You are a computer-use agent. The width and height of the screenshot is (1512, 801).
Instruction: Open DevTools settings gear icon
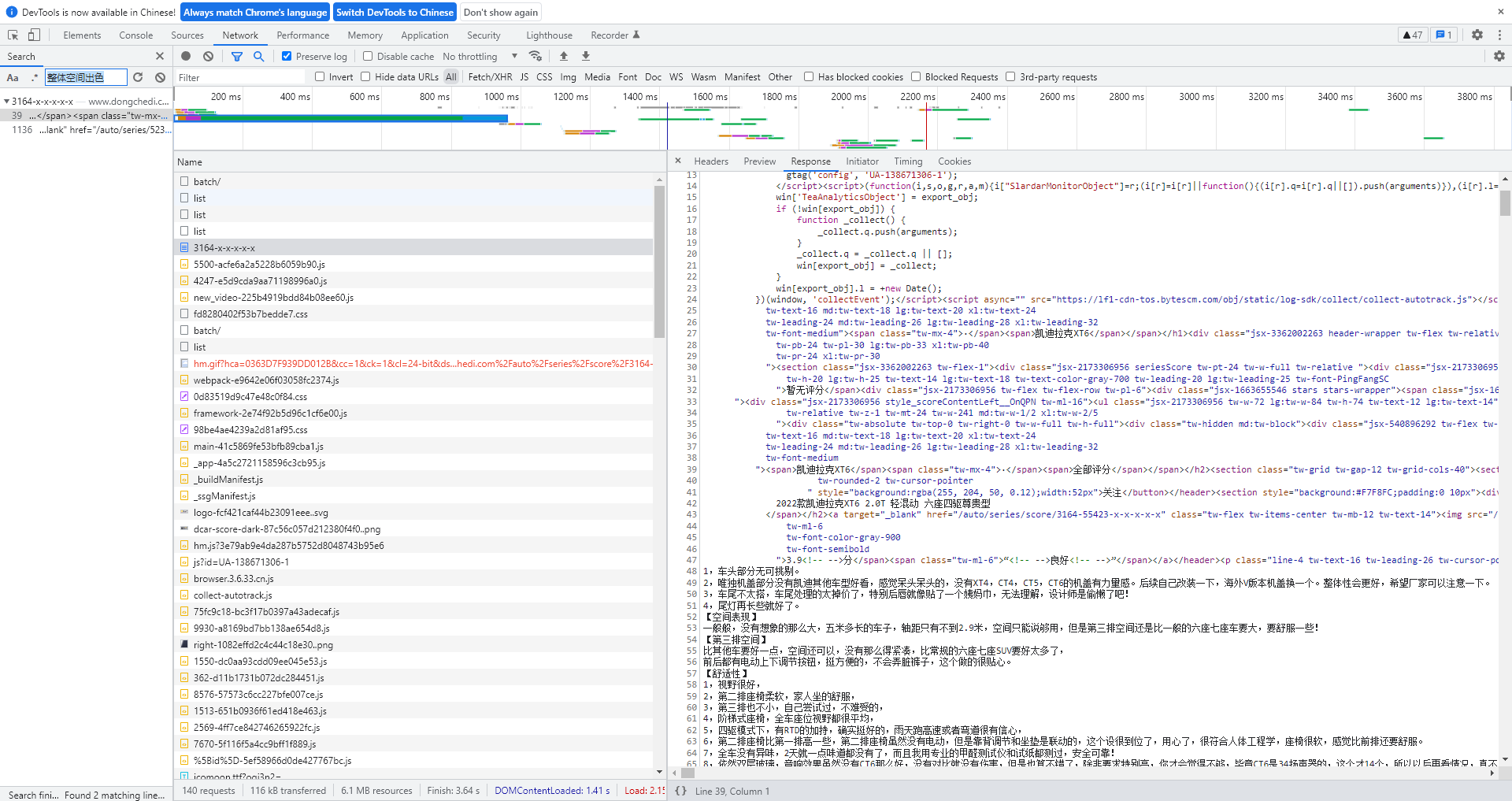(x=1477, y=35)
